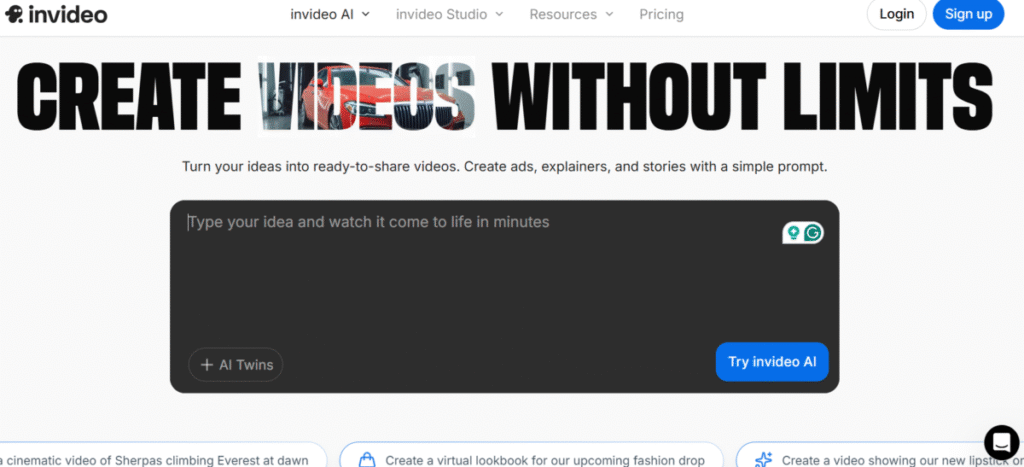Click the plus icon on AI Twins

[206, 365]
